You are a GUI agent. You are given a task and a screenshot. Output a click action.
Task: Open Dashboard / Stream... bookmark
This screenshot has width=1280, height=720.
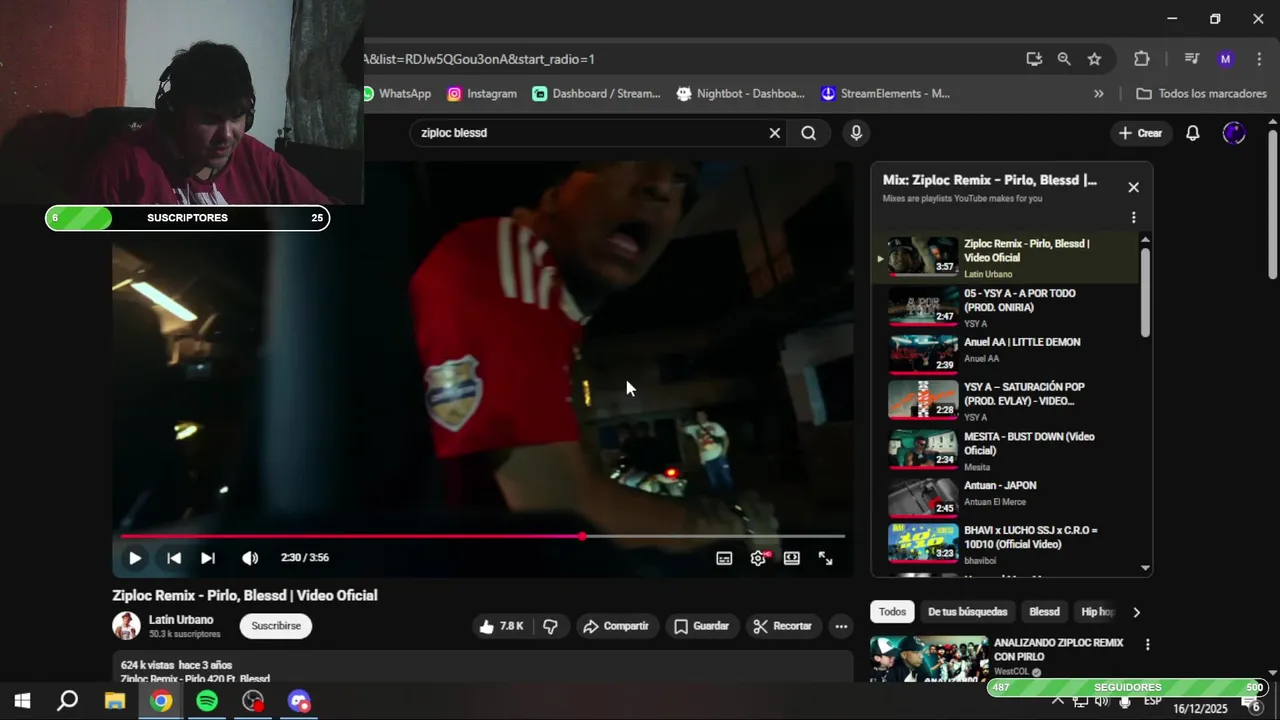click(x=596, y=94)
